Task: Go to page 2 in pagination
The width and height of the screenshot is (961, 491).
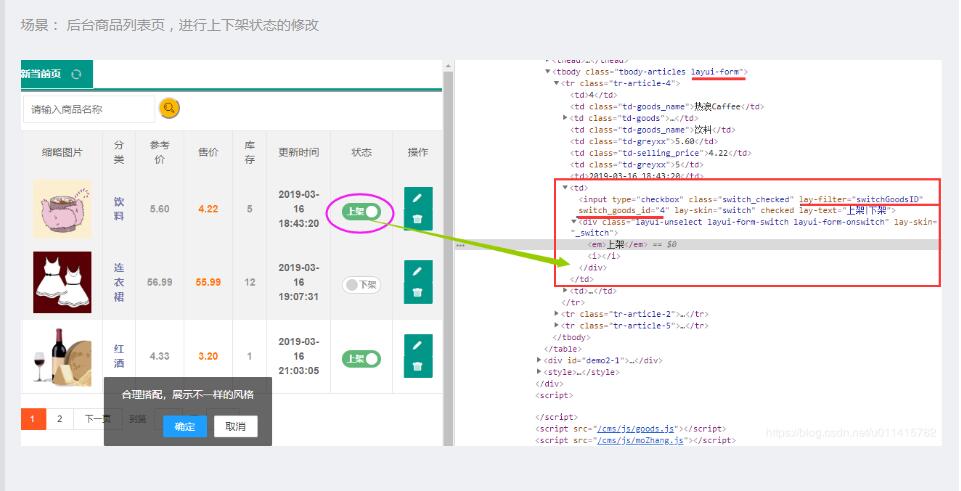Action: 59,419
